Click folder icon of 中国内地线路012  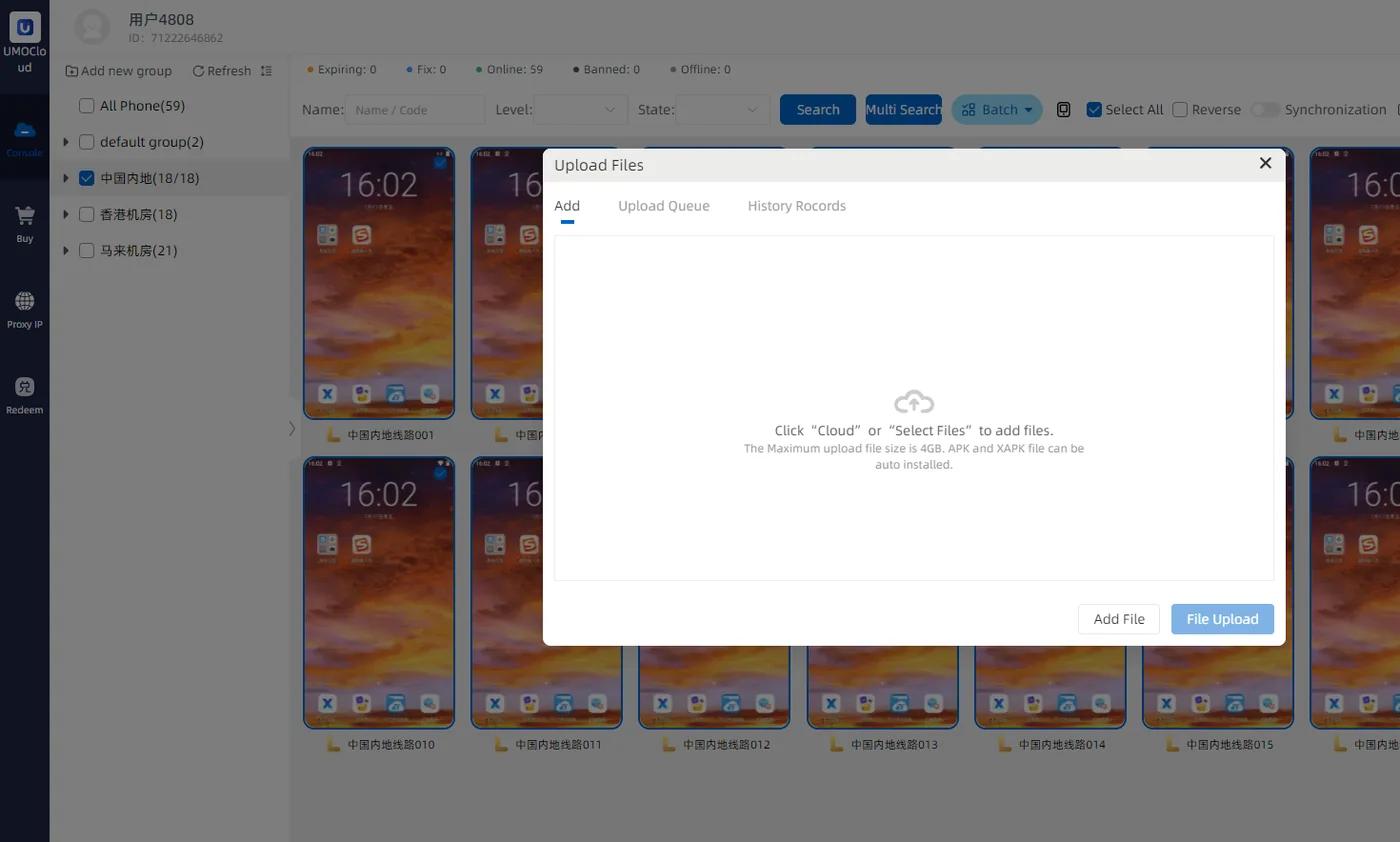tap(670, 744)
